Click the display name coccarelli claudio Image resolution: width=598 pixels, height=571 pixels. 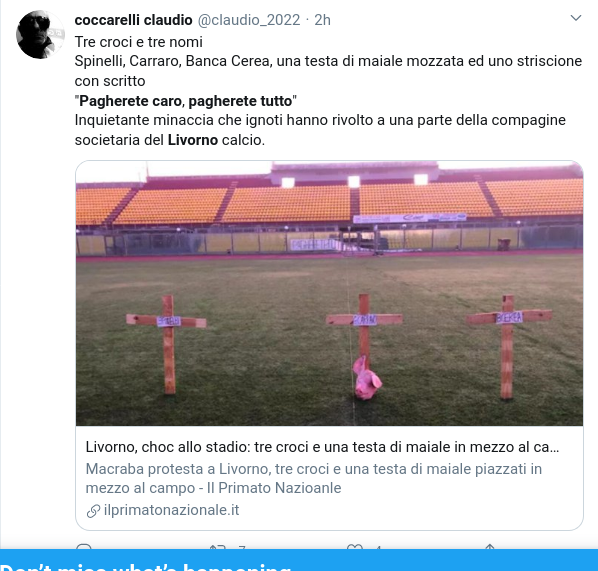pyautogui.click(x=133, y=20)
